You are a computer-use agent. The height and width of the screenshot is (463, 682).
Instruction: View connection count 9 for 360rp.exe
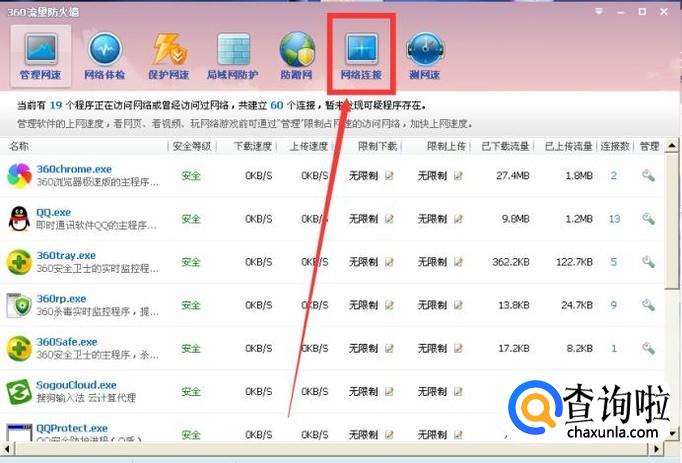pyautogui.click(x=613, y=305)
